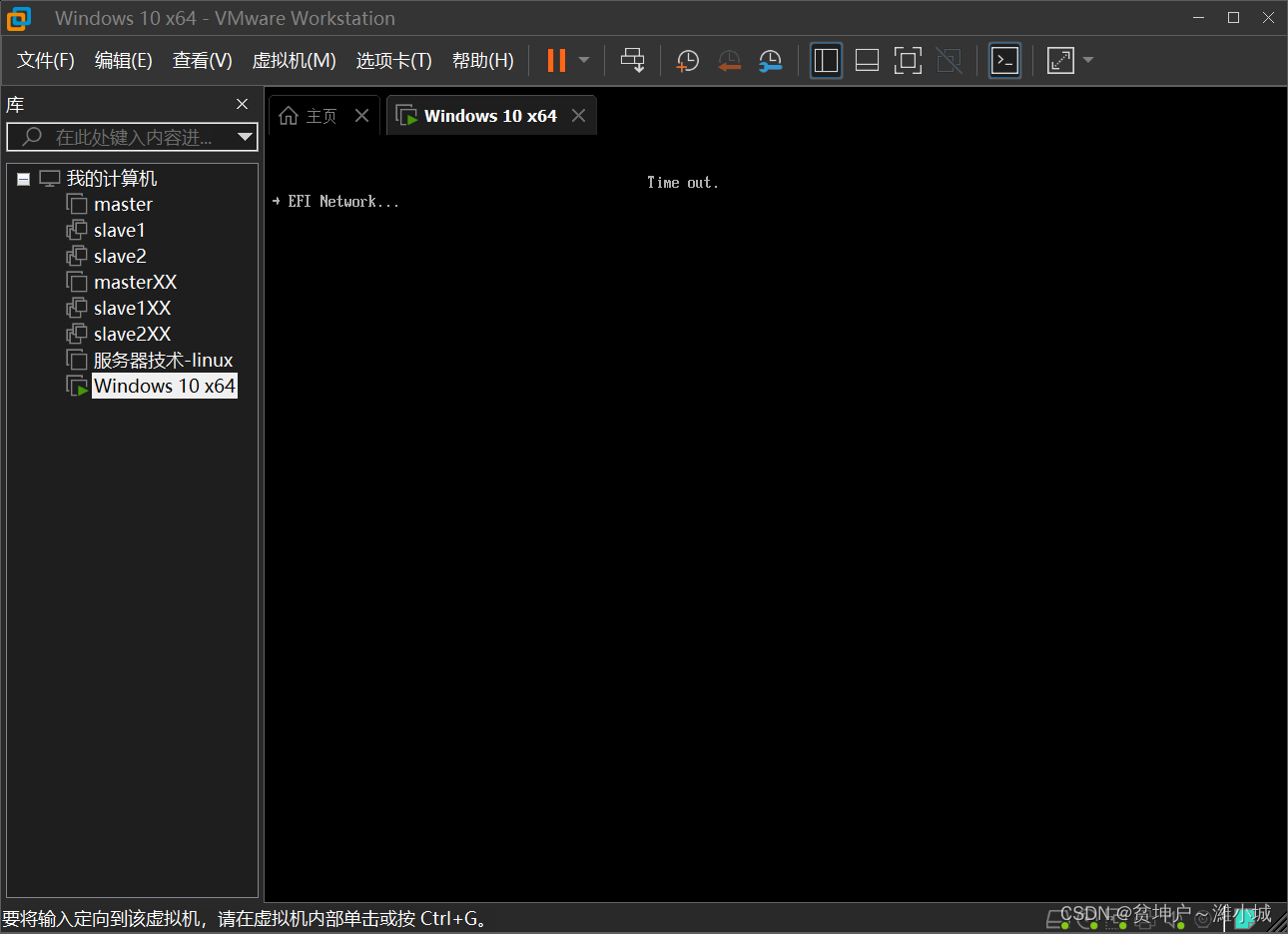Select the master virtual machine
Viewport: 1288px width, 934px height.
pos(123,204)
